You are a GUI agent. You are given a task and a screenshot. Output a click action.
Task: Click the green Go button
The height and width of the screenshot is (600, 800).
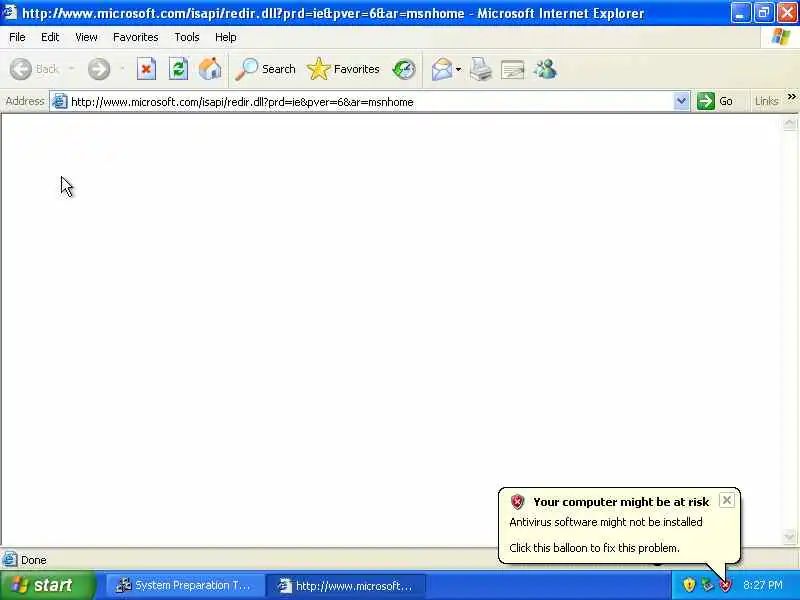coord(715,101)
